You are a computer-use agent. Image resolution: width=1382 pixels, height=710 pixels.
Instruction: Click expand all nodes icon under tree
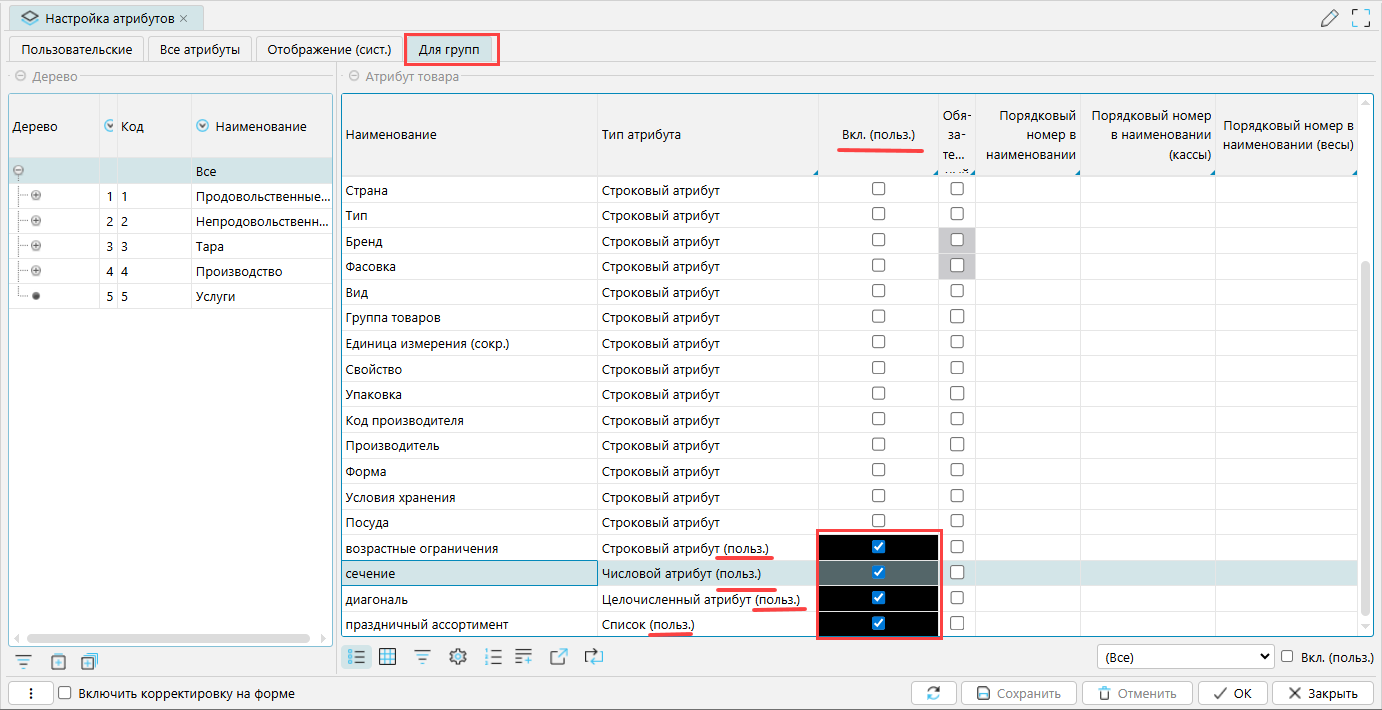(89, 661)
